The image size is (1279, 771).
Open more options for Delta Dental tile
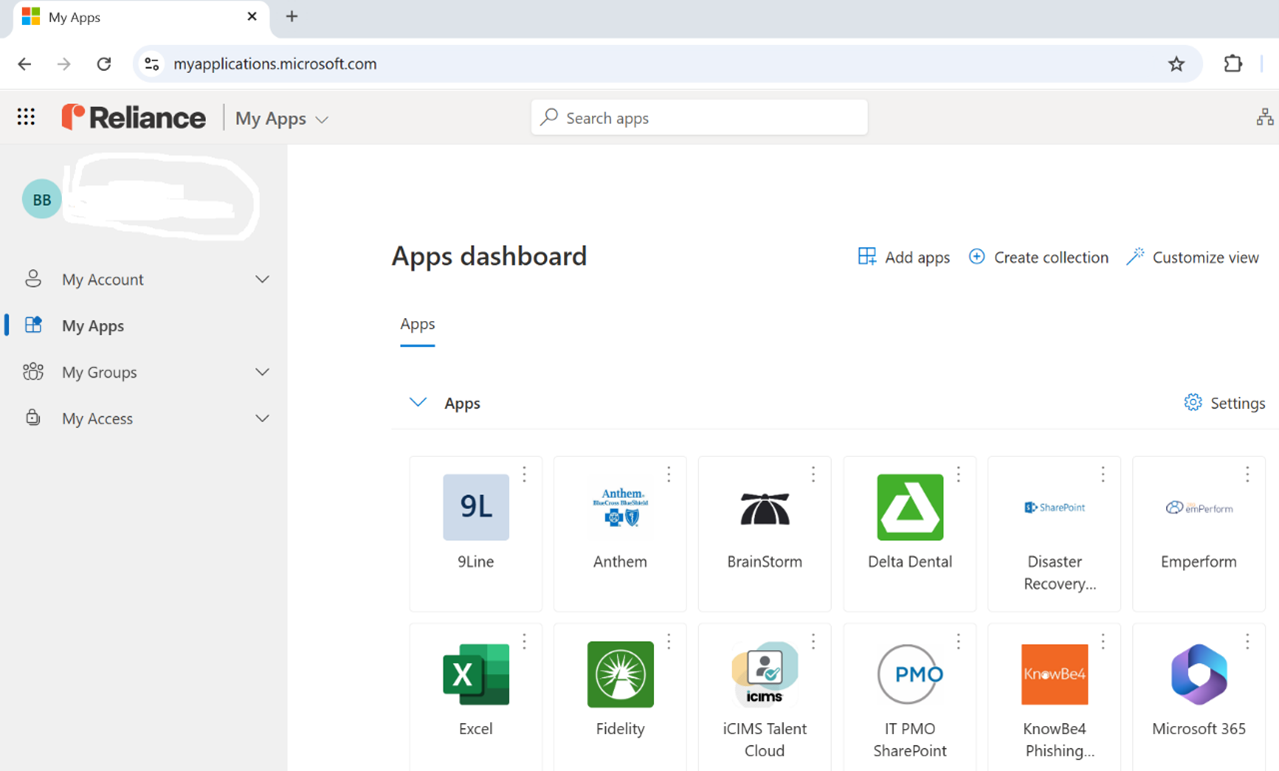point(958,474)
